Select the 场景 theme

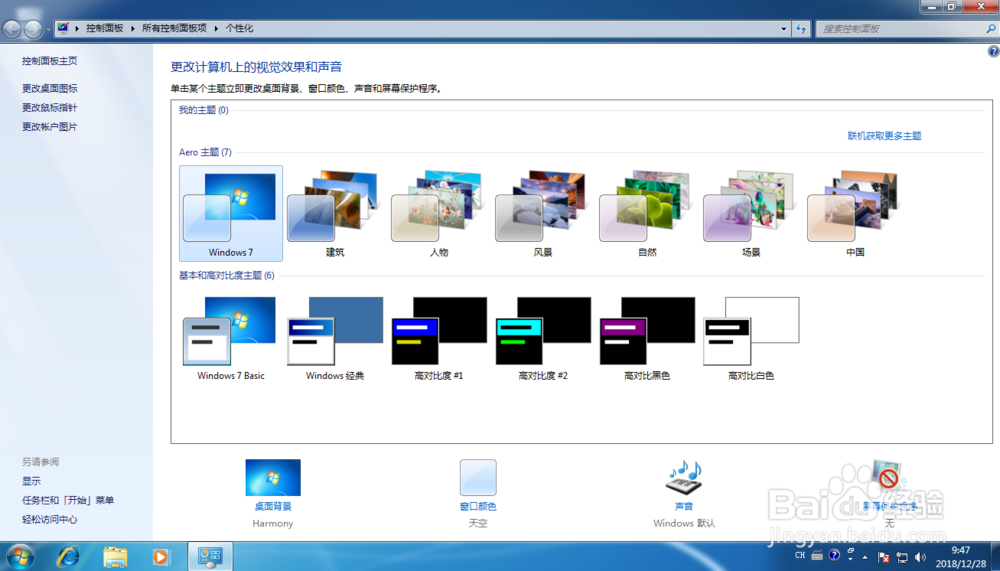pyautogui.click(x=751, y=214)
